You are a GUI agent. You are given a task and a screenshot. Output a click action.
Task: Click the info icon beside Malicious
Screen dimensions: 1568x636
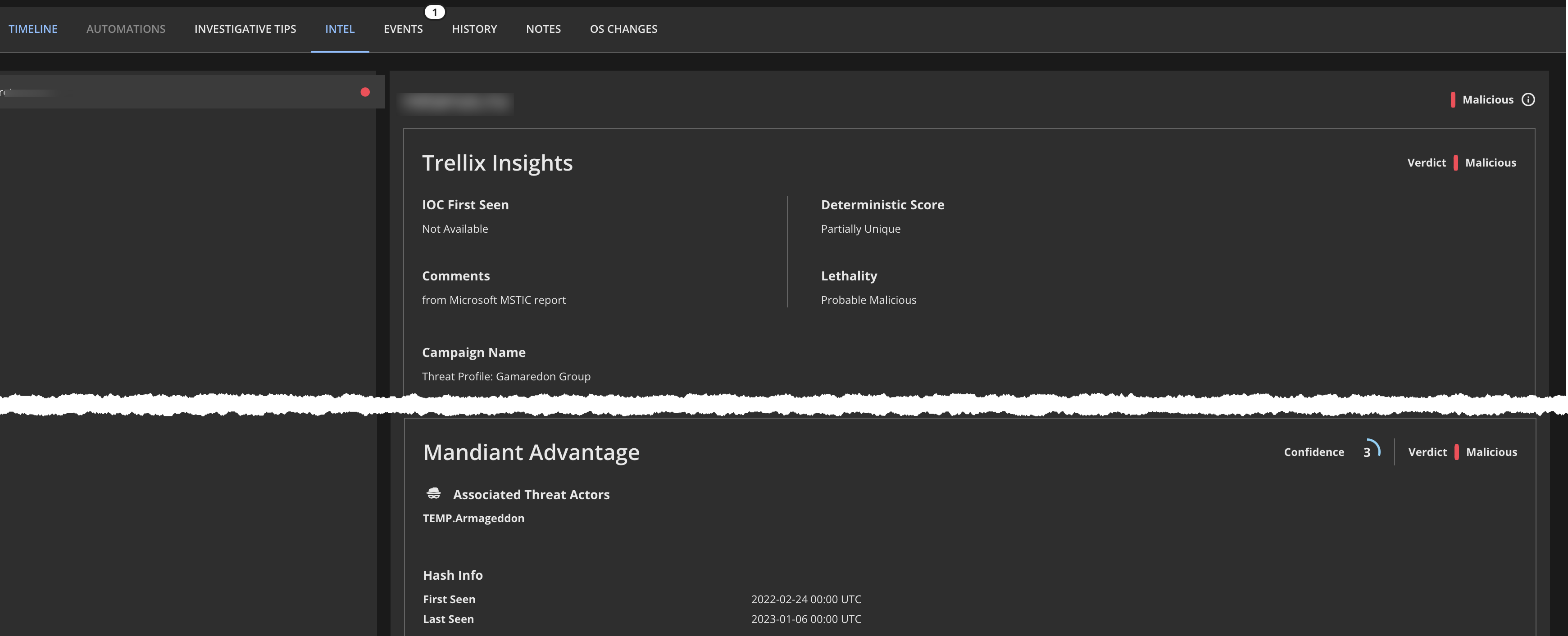(1528, 99)
